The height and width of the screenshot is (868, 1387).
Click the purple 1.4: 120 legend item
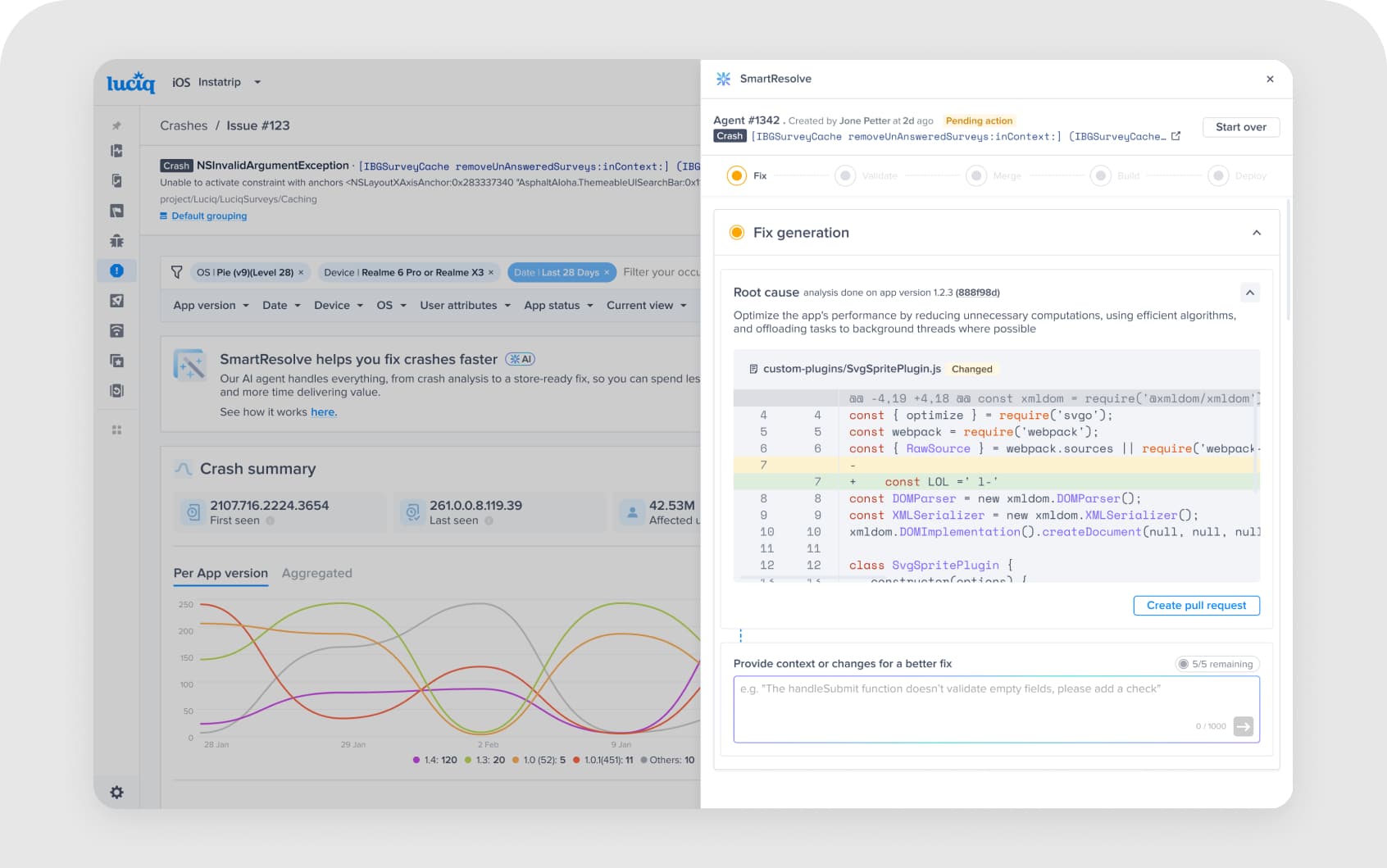[x=435, y=760]
